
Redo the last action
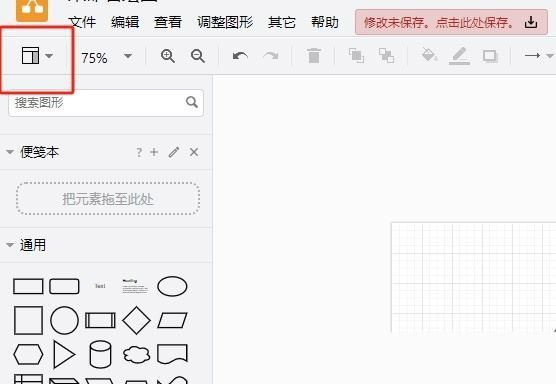tap(271, 56)
